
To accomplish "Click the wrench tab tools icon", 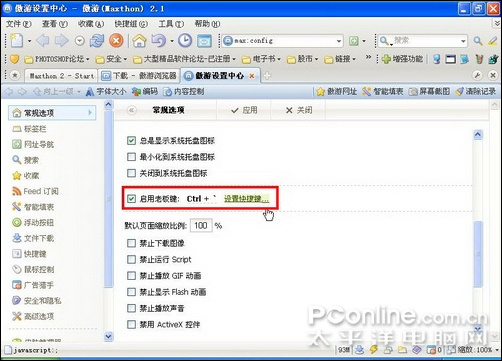I will 478,75.
